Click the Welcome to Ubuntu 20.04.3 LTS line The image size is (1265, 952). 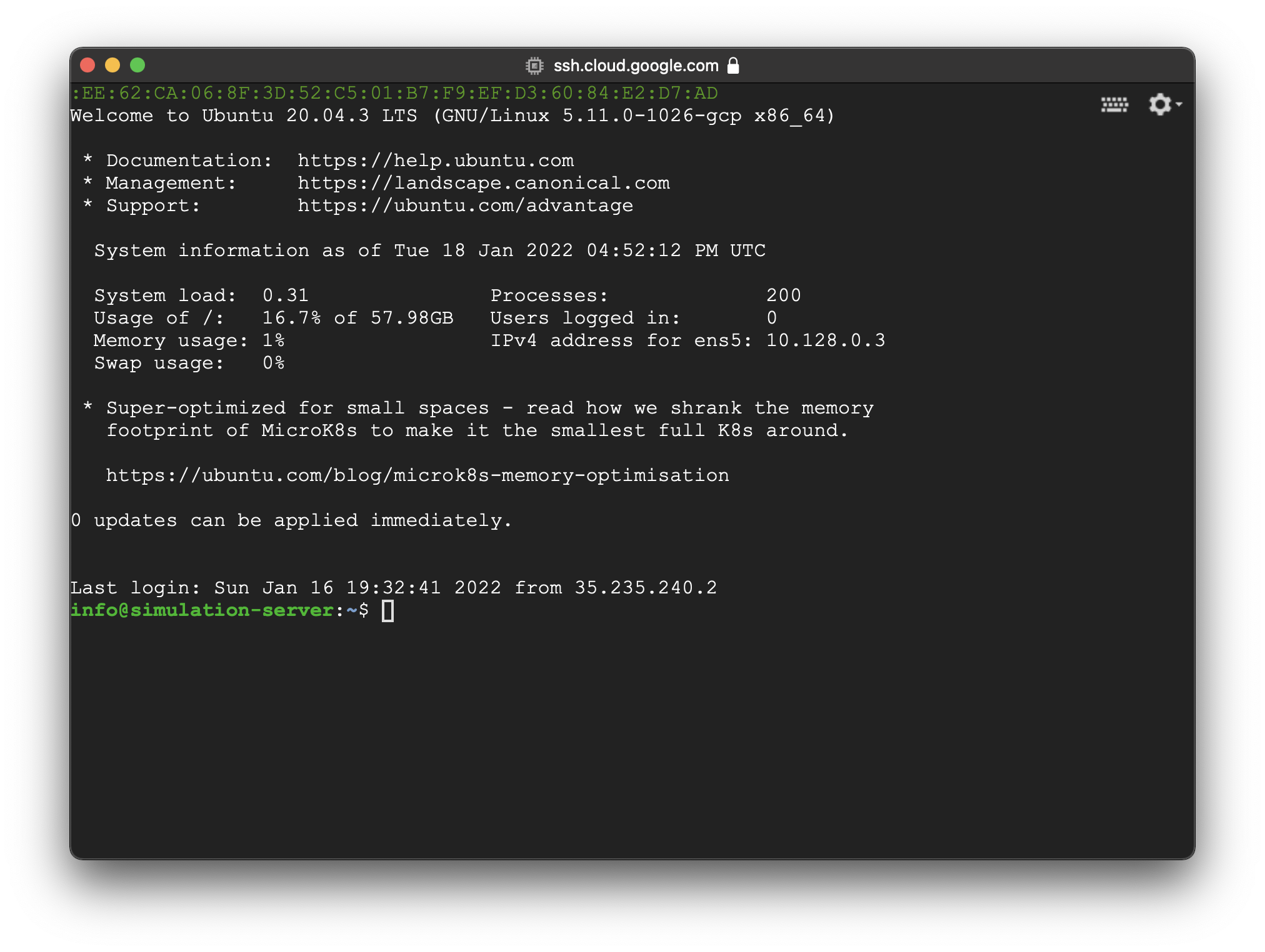tap(452, 116)
